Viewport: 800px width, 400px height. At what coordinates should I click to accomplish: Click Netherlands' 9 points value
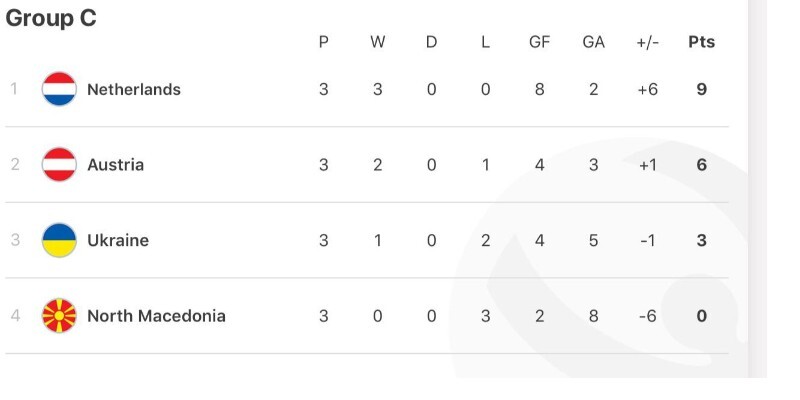click(701, 89)
